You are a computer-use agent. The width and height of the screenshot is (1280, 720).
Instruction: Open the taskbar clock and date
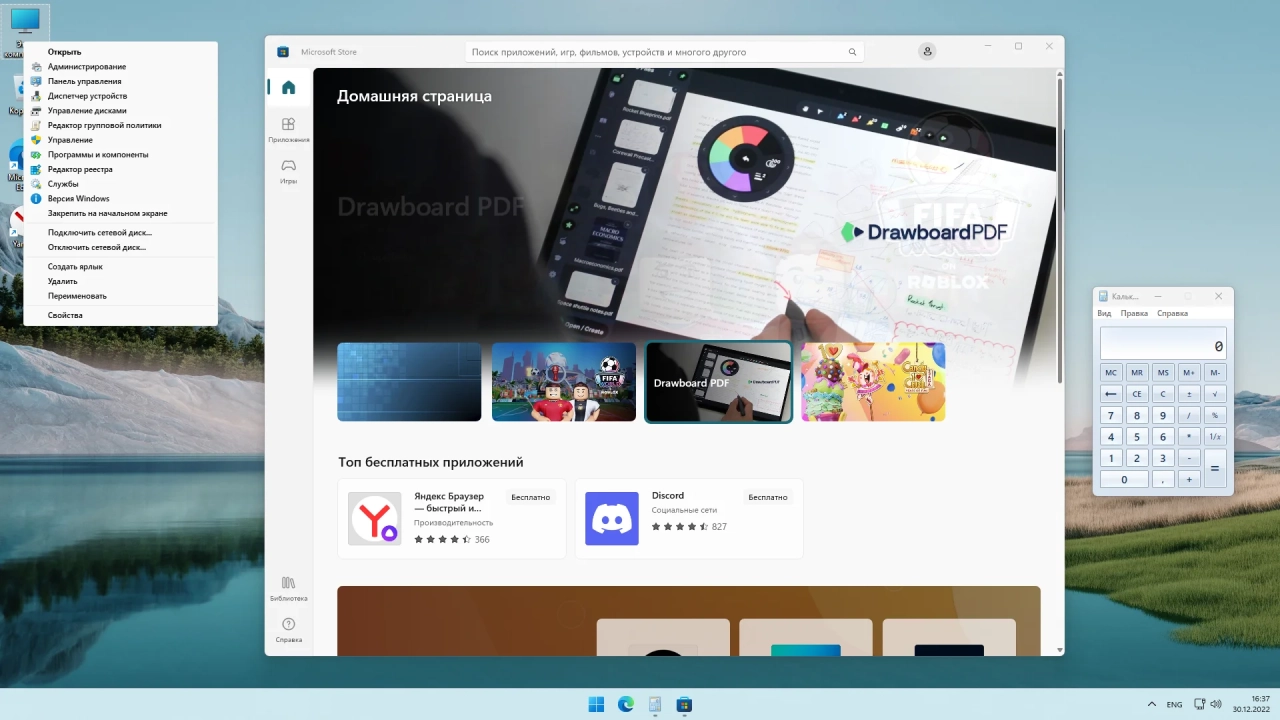(x=1251, y=704)
